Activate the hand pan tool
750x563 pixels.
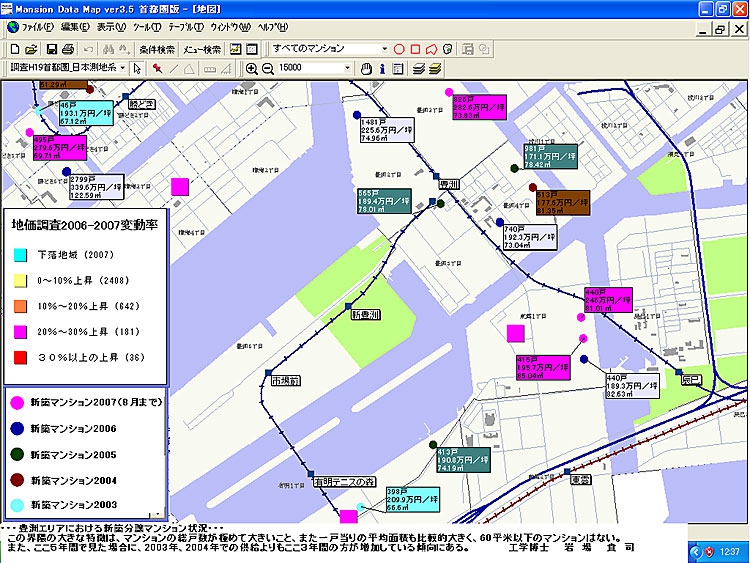pos(366,68)
